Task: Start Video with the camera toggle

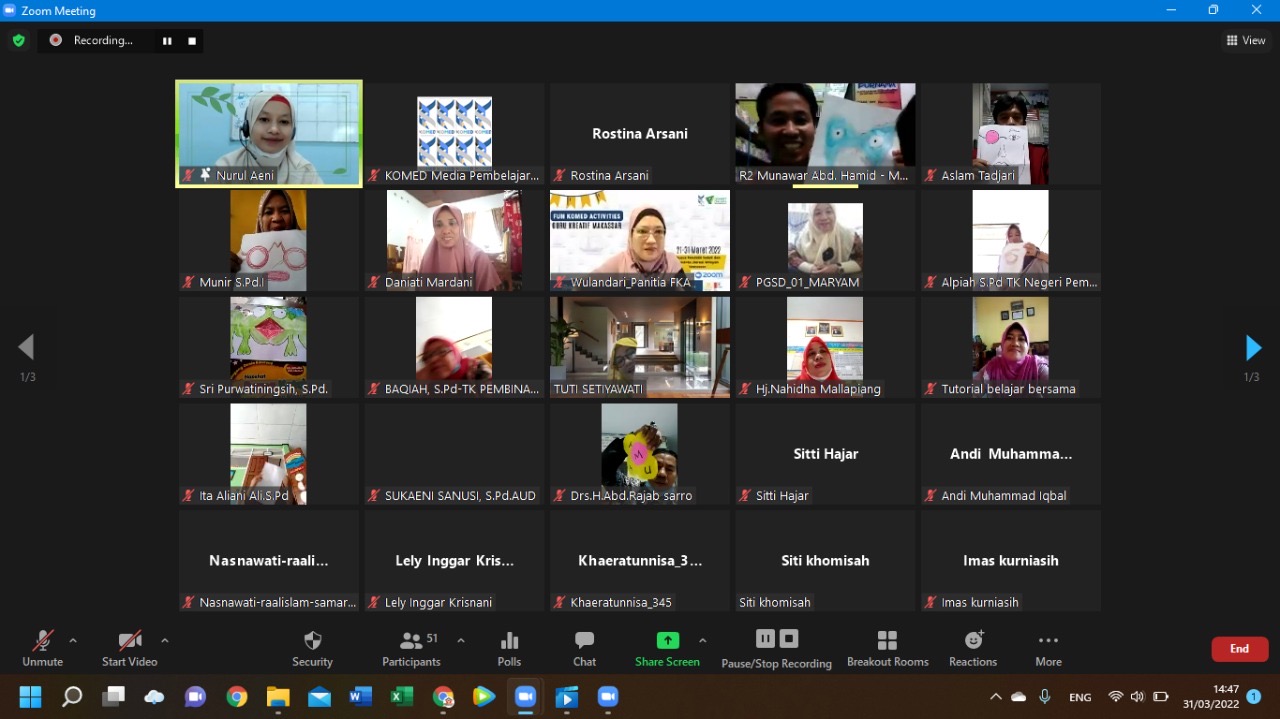Action: coord(129,648)
